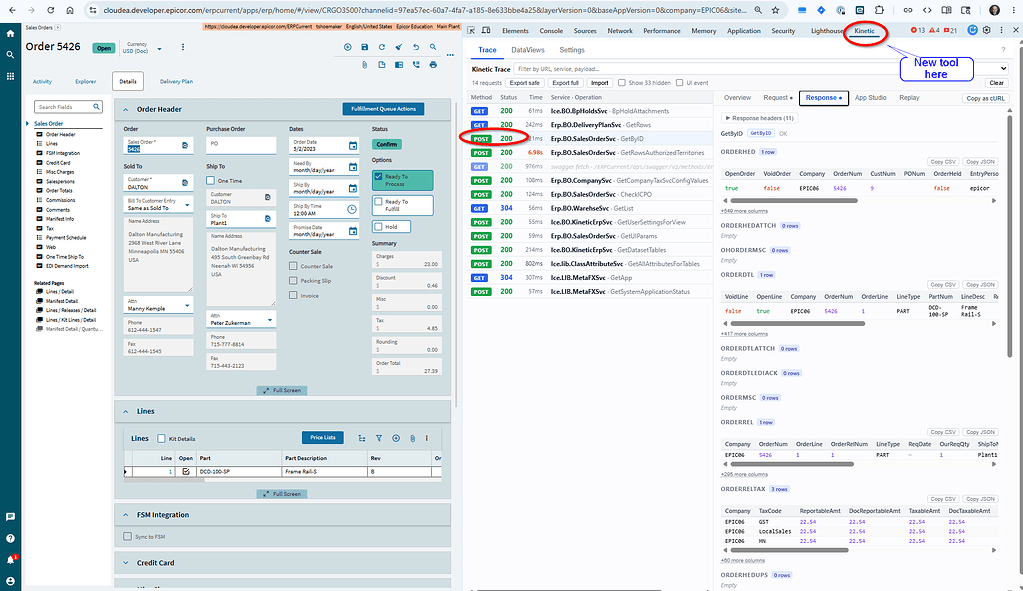This screenshot has width=1023, height=591.
Task: Click the Search Fields input box
Action: [x=68, y=107]
